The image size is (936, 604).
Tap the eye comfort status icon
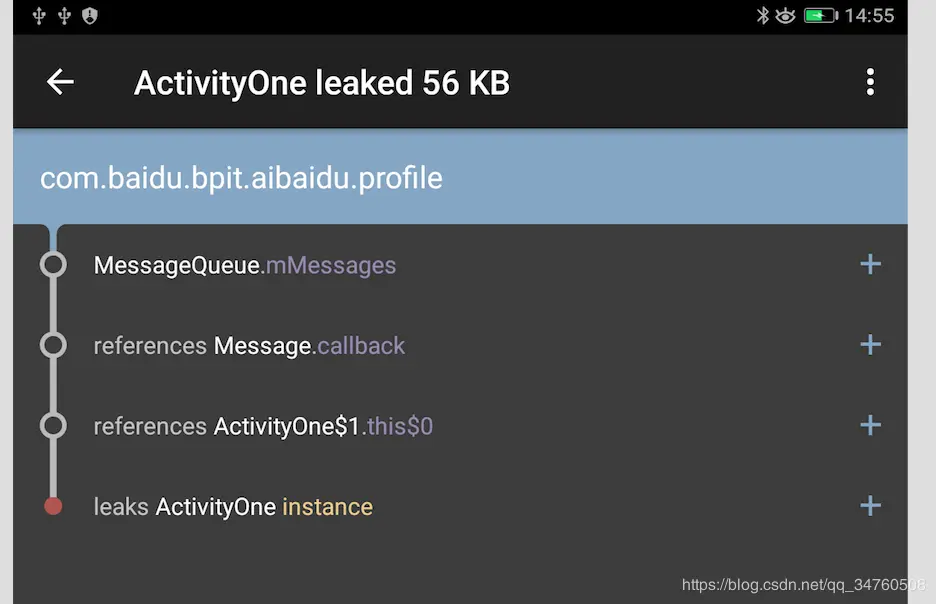tap(785, 16)
